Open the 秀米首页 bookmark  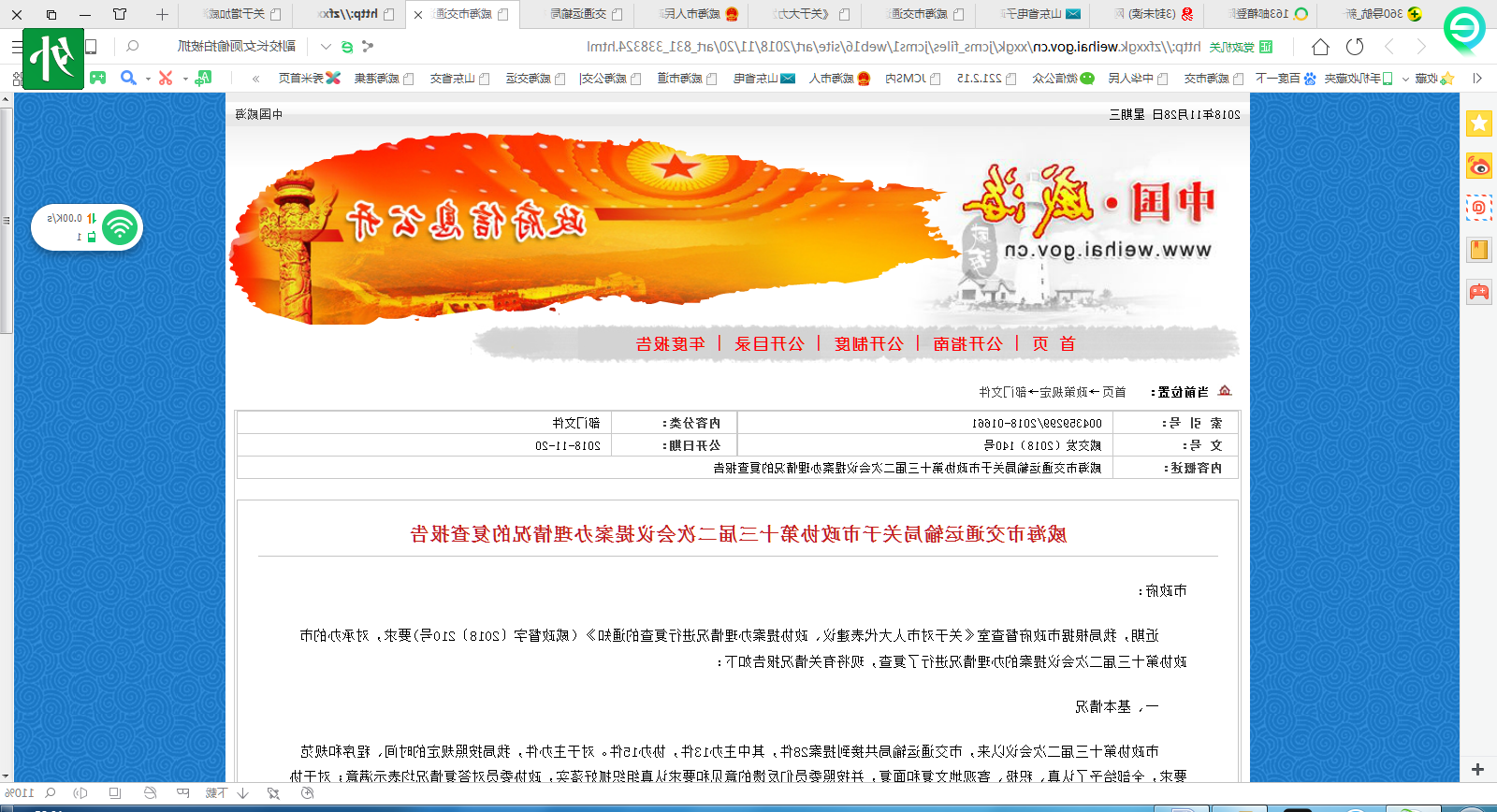pos(309,79)
